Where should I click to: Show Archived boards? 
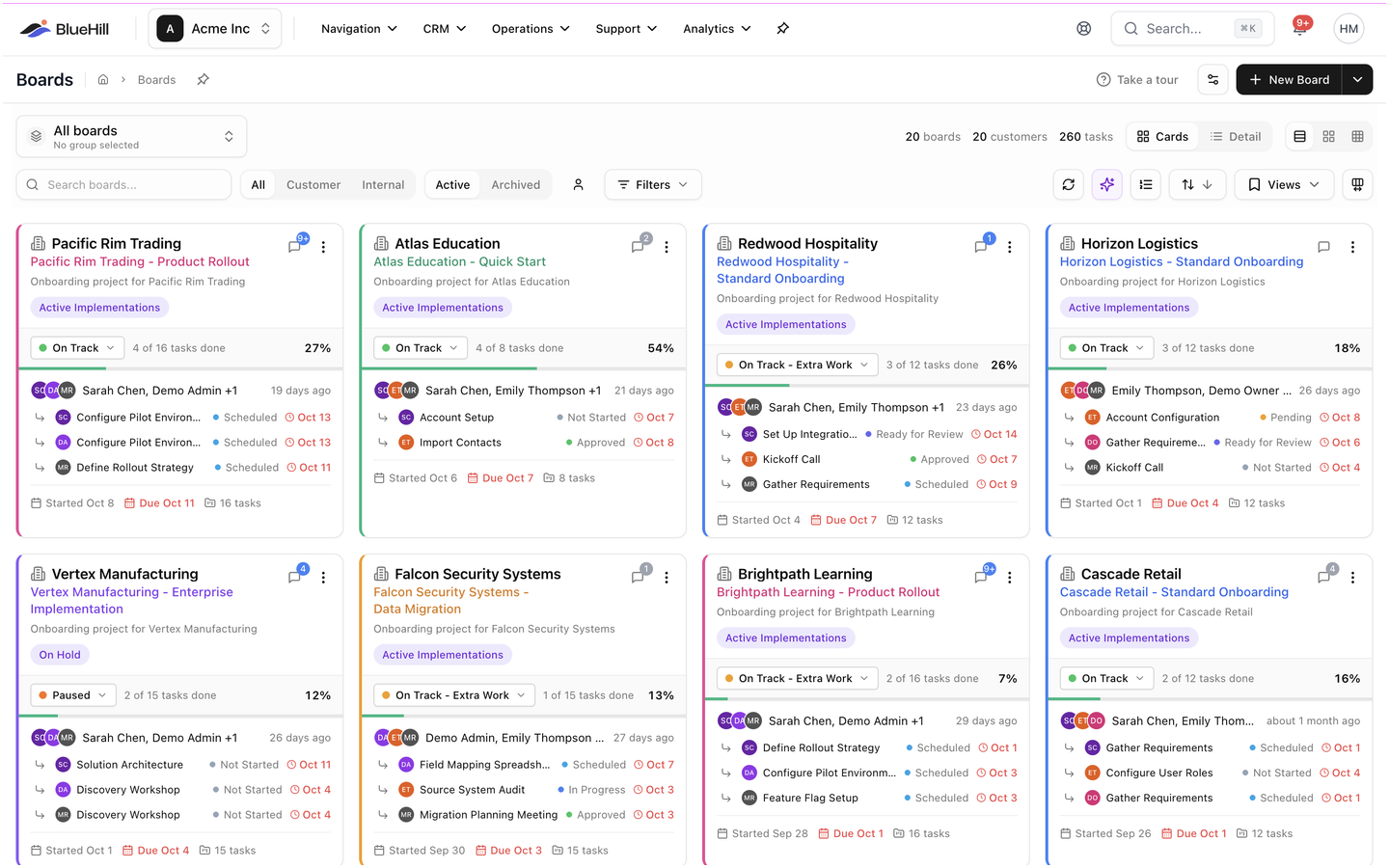[516, 185]
